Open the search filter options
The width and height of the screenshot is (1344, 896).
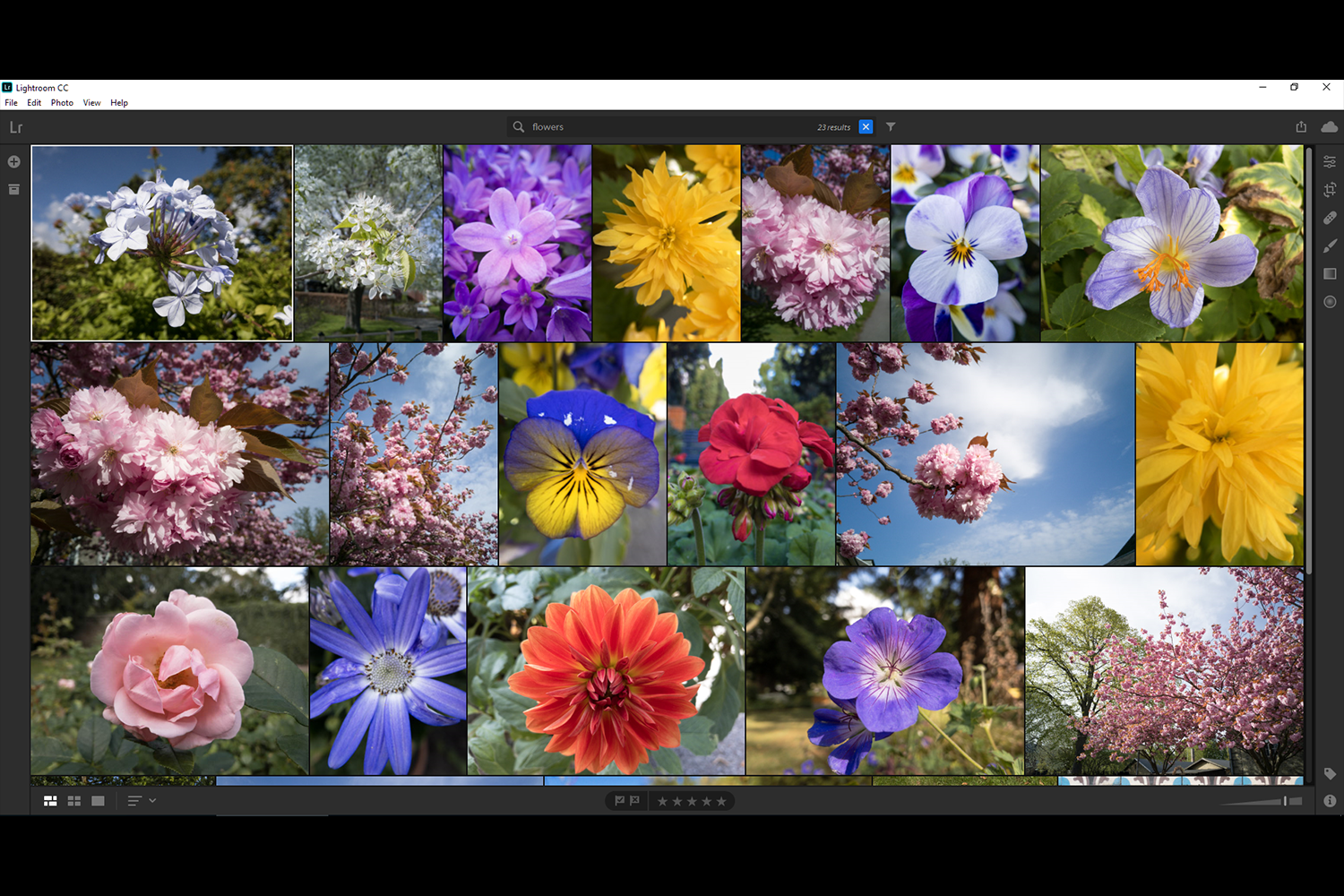tap(890, 126)
